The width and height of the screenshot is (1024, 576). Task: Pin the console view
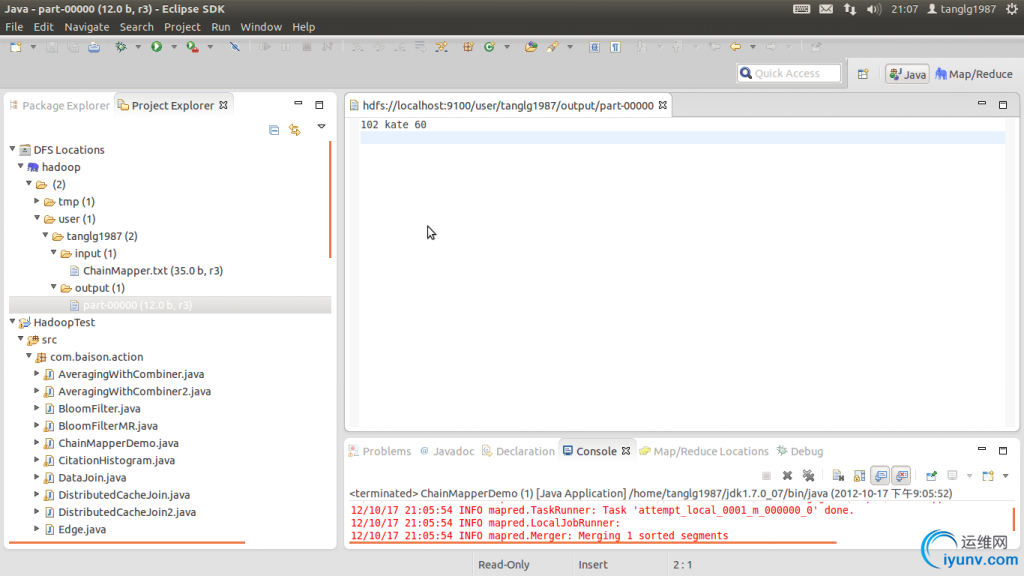click(931, 476)
